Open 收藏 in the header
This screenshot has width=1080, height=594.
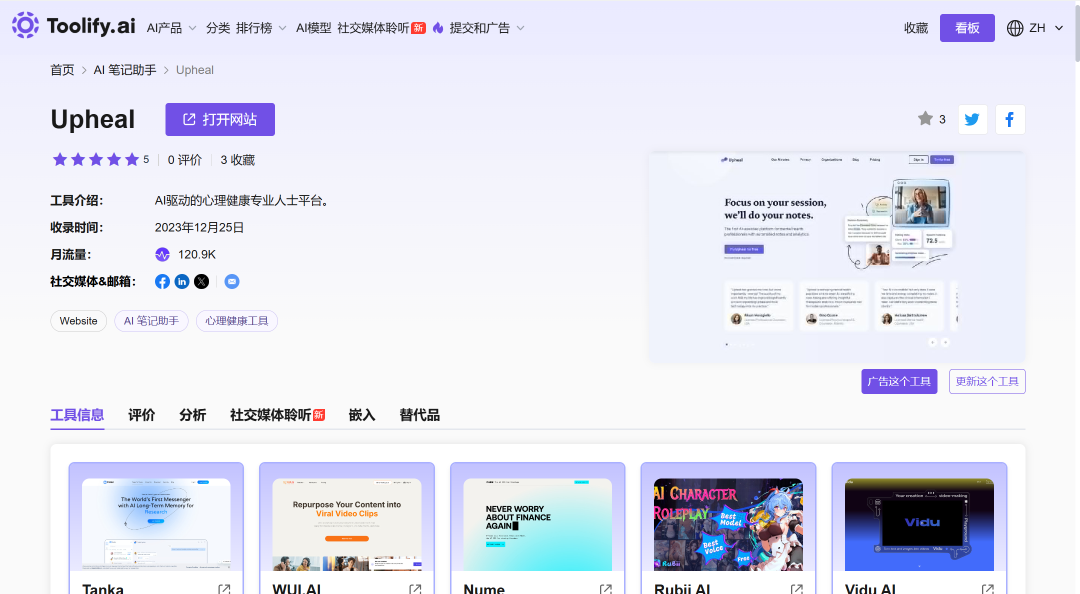916,28
